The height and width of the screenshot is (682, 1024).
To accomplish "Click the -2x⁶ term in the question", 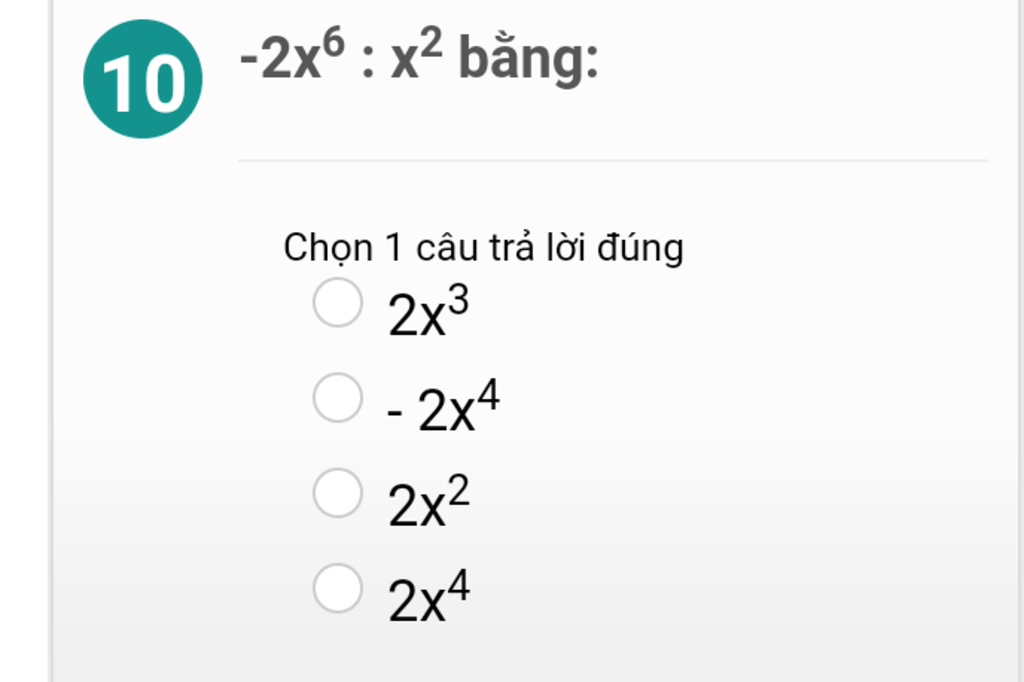I will coord(292,55).
